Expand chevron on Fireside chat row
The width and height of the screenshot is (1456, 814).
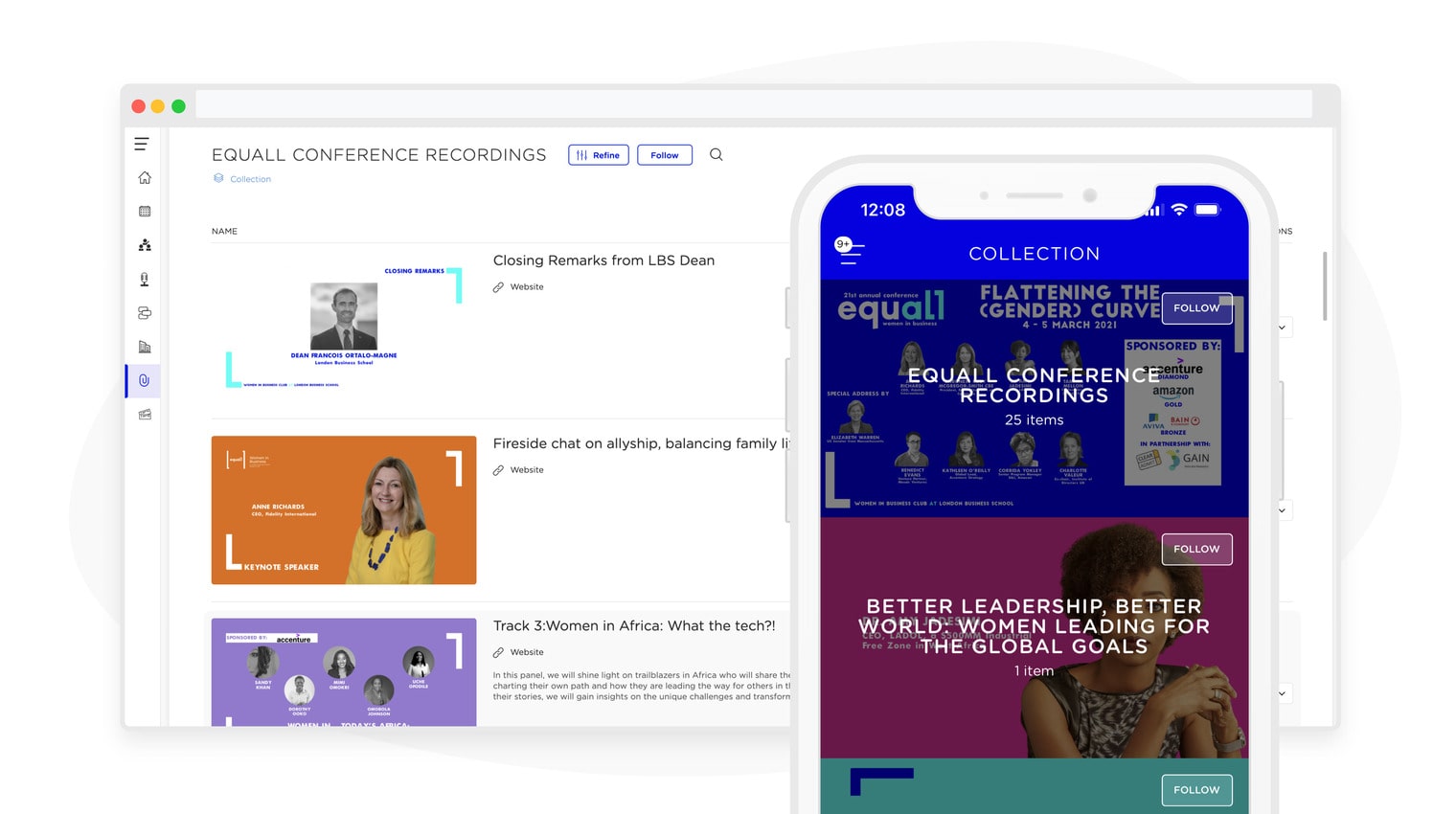pyautogui.click(x=1282, y=510)
